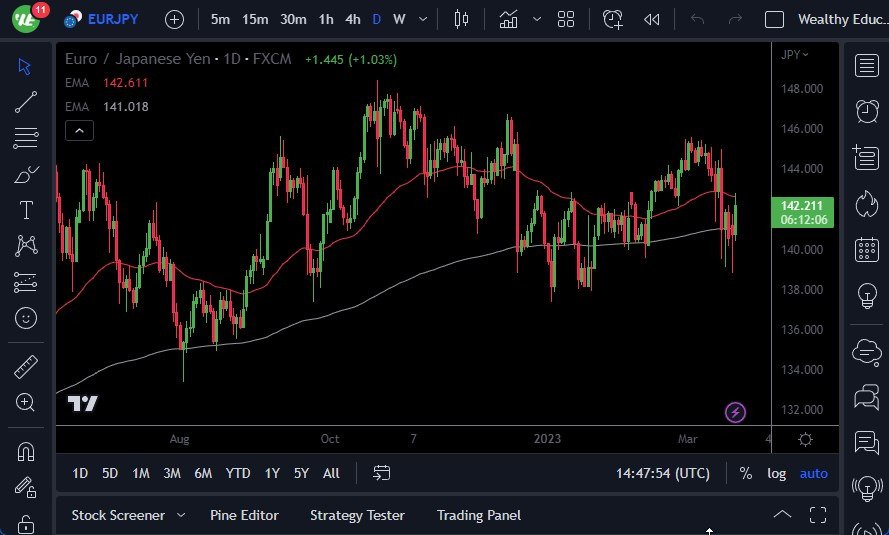The image size is (889, 535).
Task: Collapse the indicator legend chevron
Action: tap(79, 130)
